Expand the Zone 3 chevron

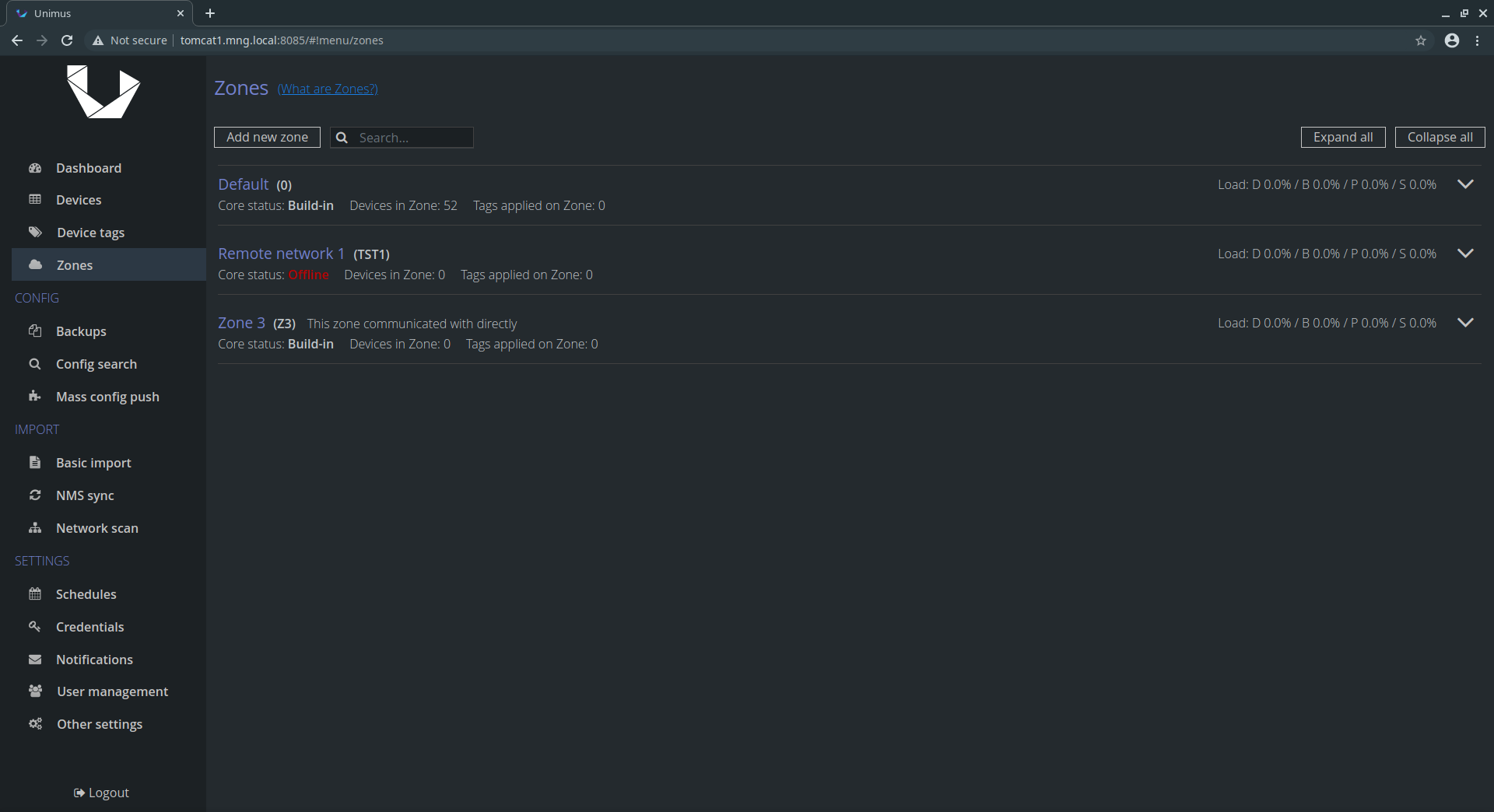click(1465, 323)
